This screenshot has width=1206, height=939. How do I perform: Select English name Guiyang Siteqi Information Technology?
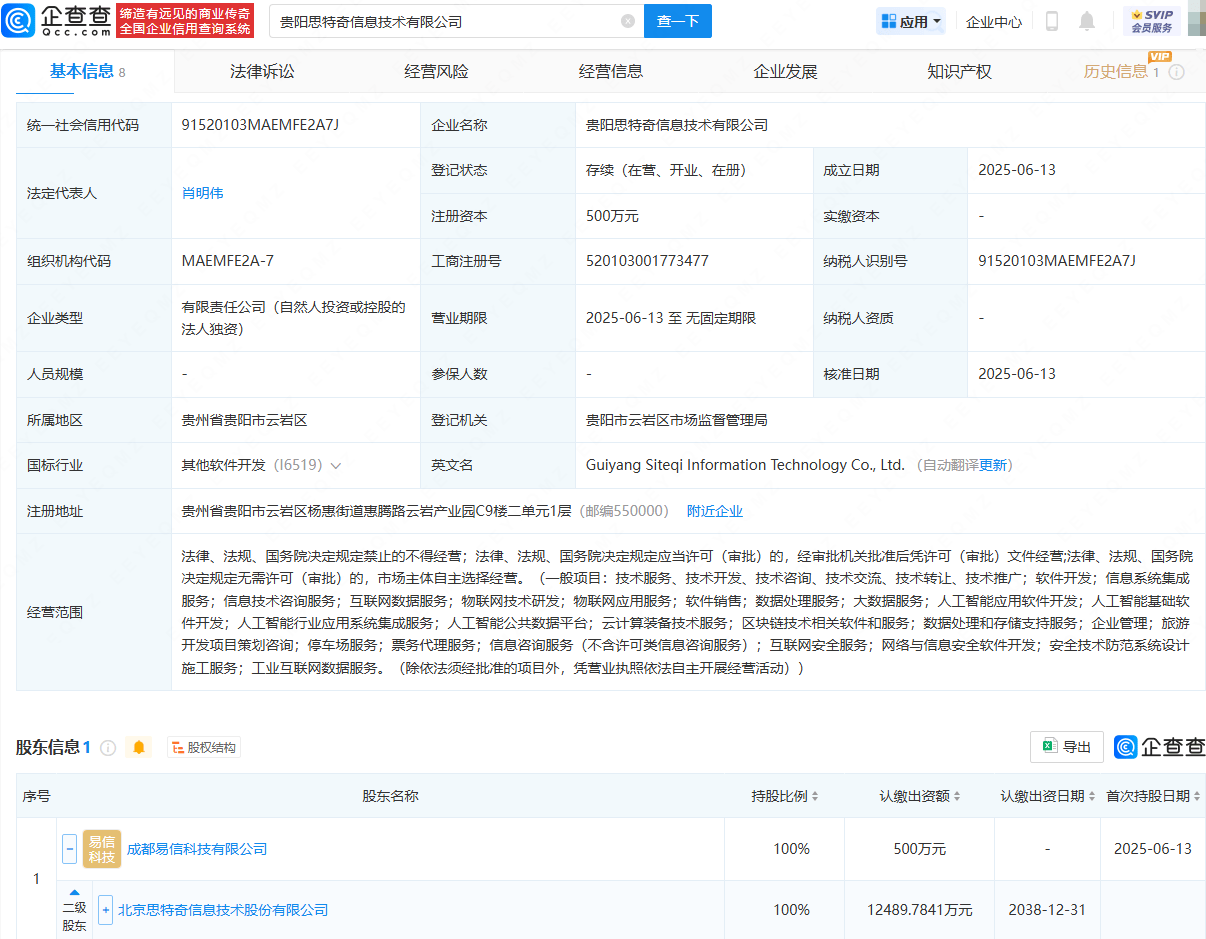[x=745, y=465]
